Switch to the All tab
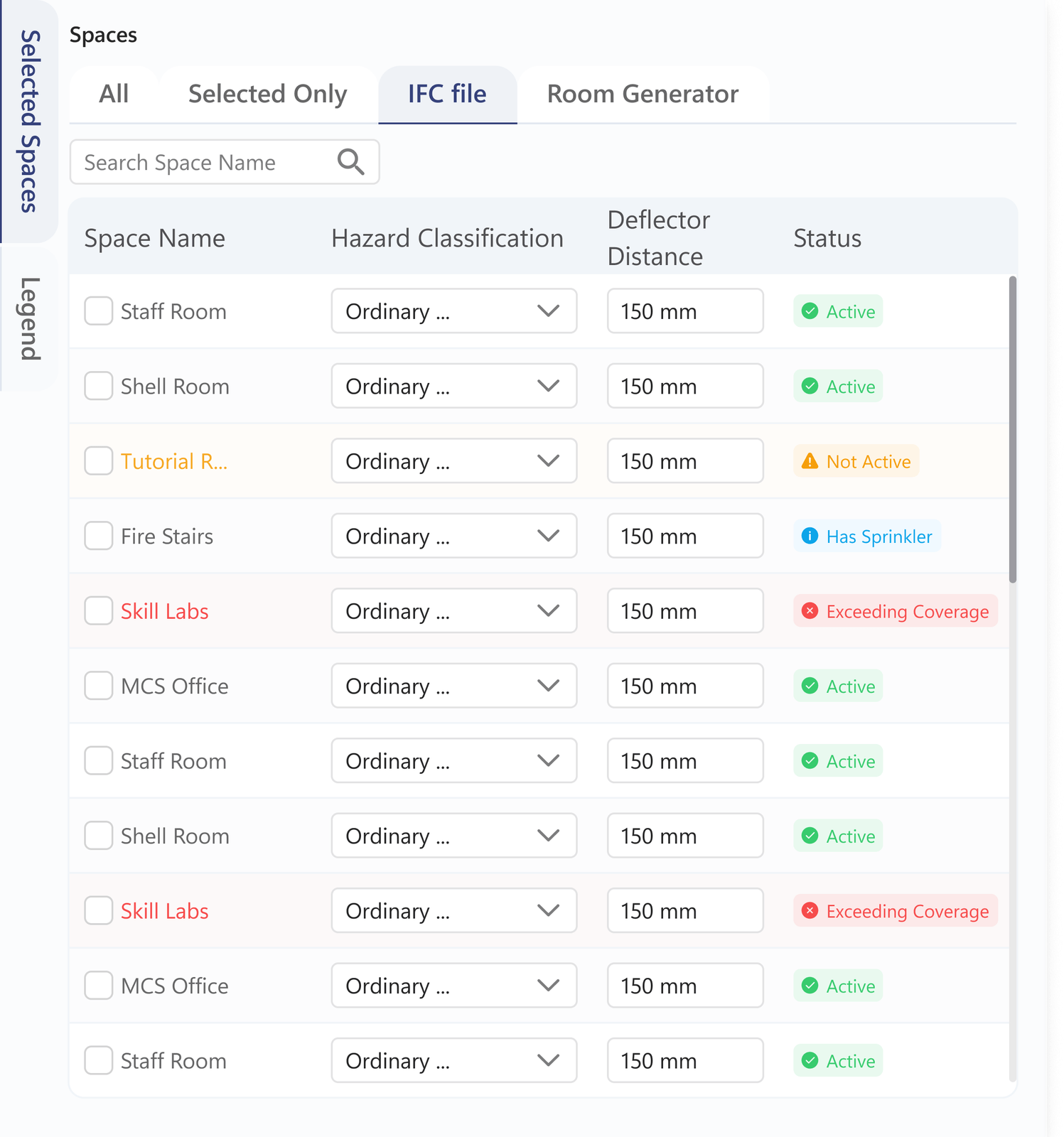 pos(114,95)
